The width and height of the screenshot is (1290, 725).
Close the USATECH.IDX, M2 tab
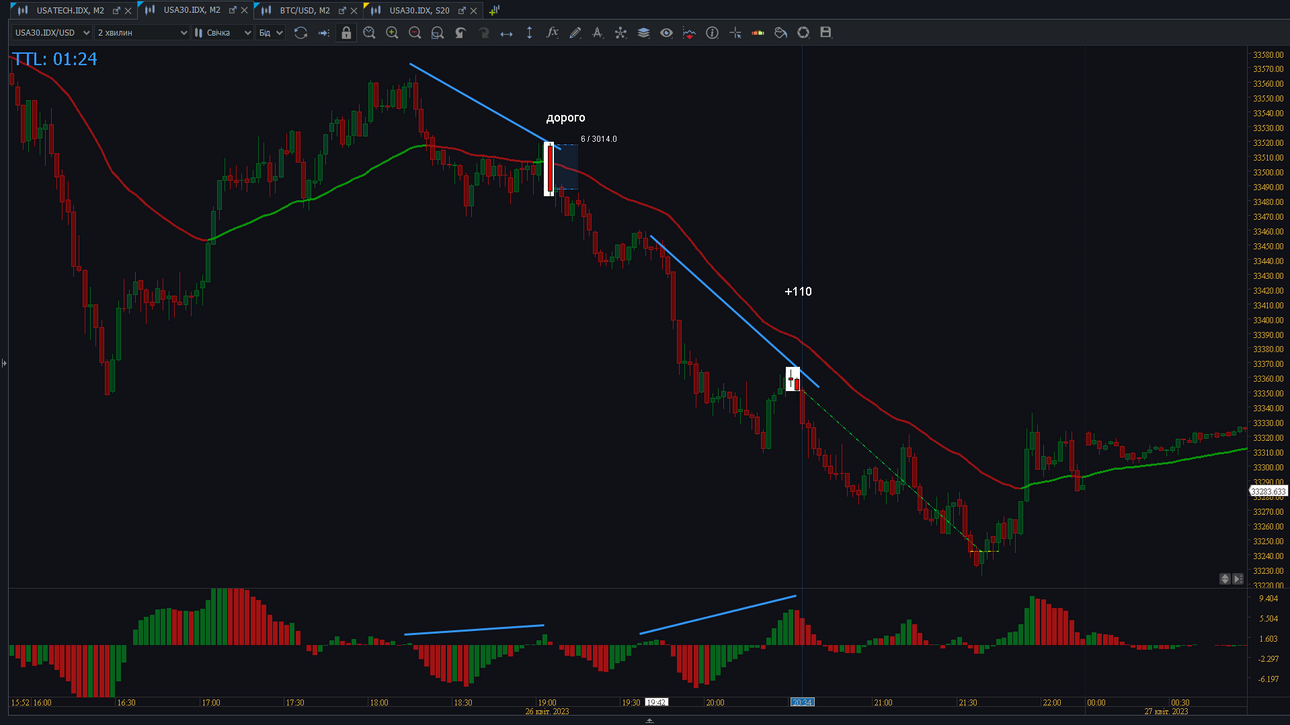click(x=127, y=10)
